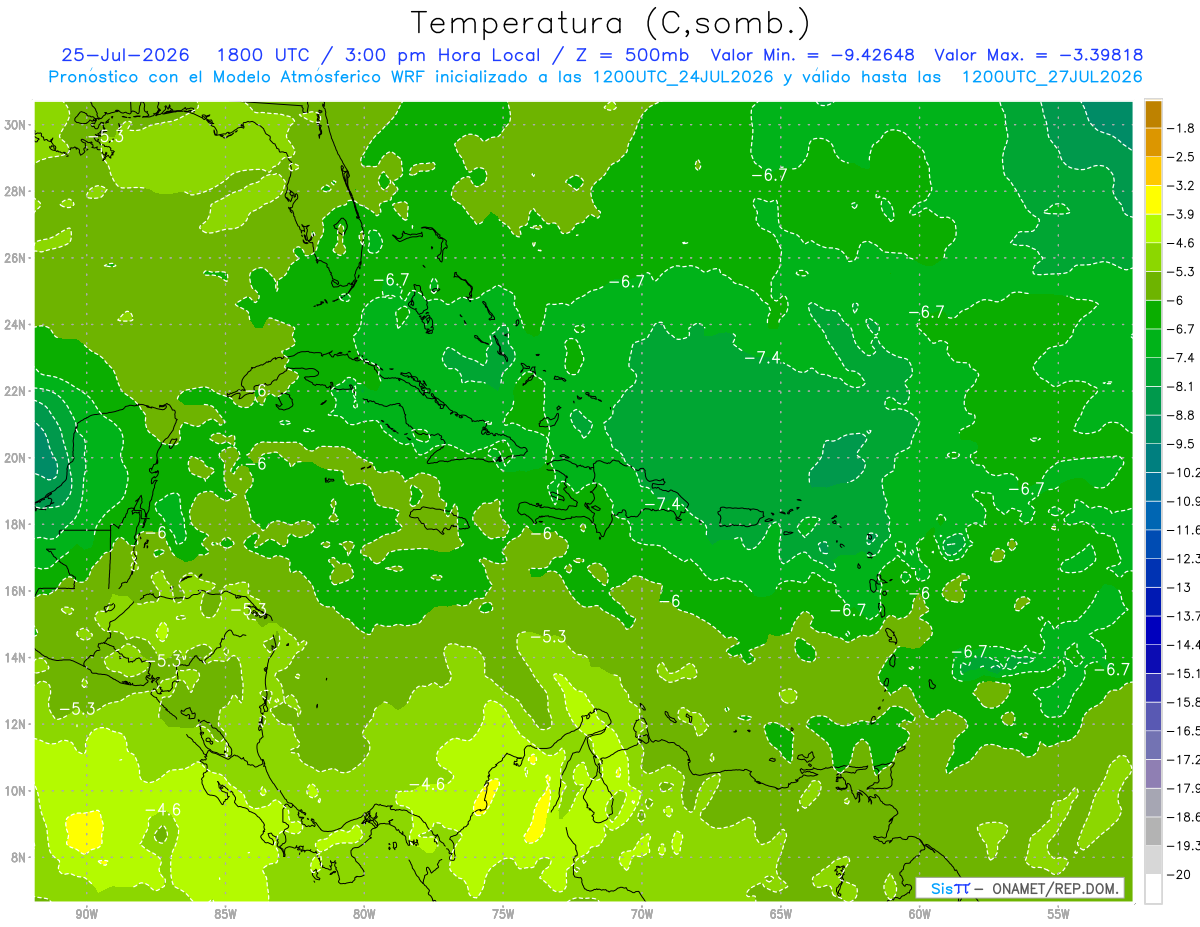This screenshot has height=927, width=1200.
Task: Click the "1200UTC_27JUL2026" valid-until timestamp
Action: pos(1052,77)
